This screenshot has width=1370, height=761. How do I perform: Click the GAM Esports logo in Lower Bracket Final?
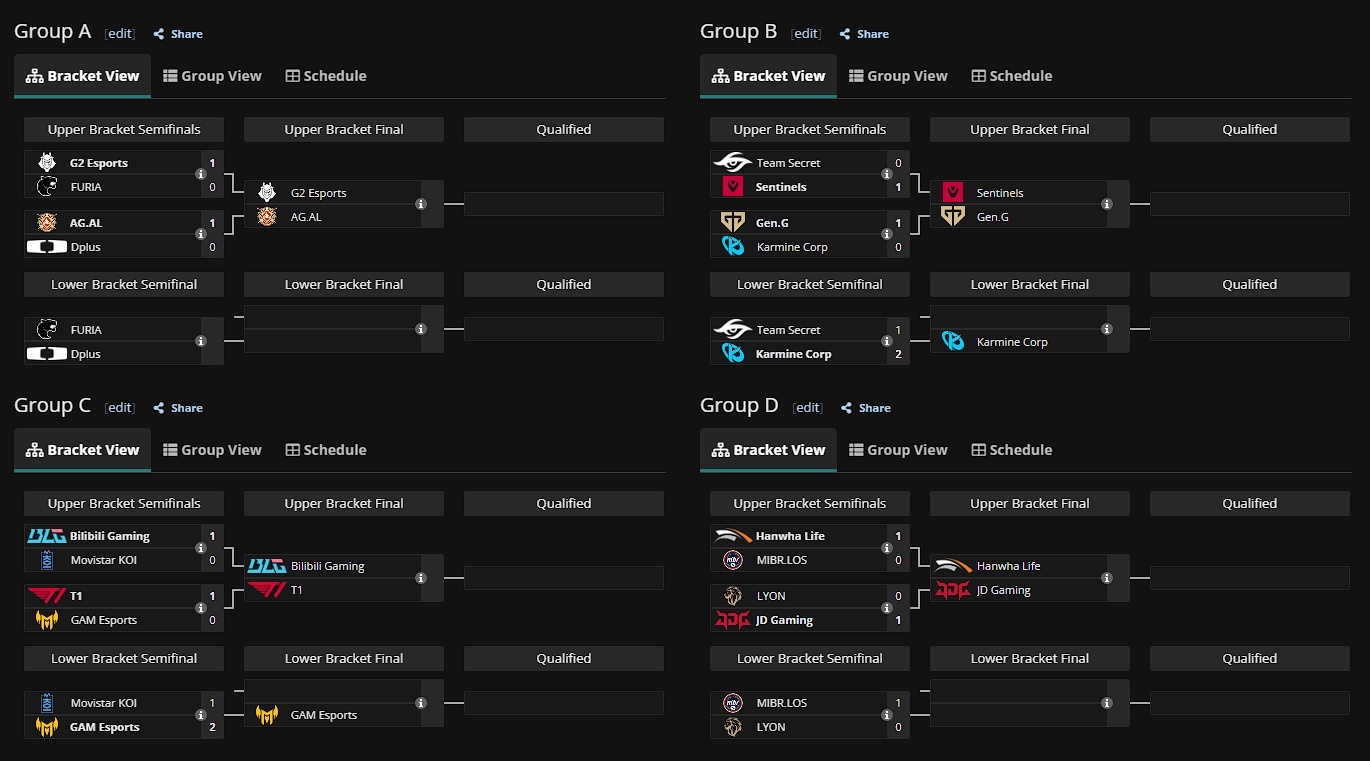(267, 715)
